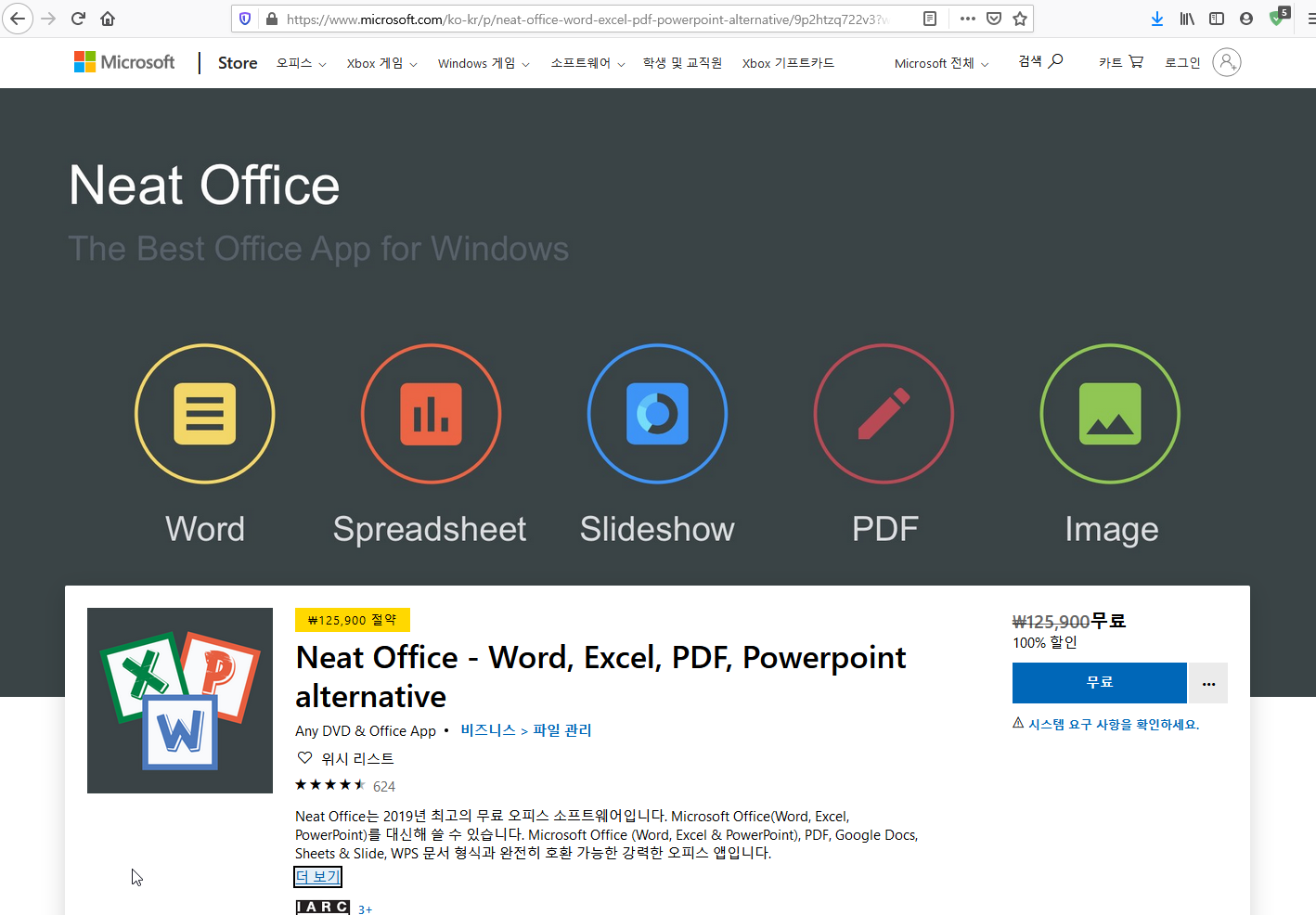The image size is (1316, 915).
Task: Open the 파일 관리 category link
Action: [x=562, y=730]
